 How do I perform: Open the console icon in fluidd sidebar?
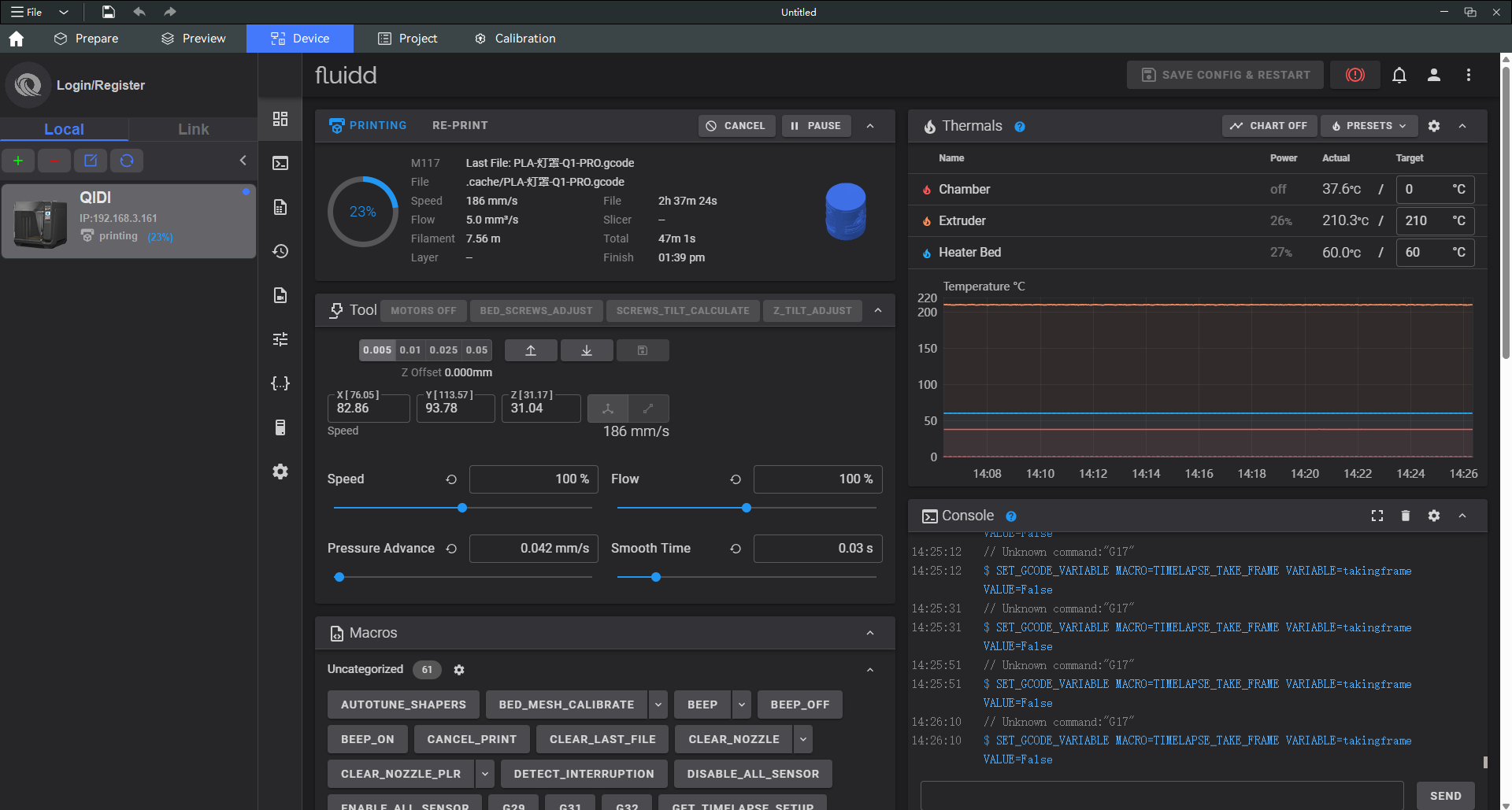tap(280, 163)
